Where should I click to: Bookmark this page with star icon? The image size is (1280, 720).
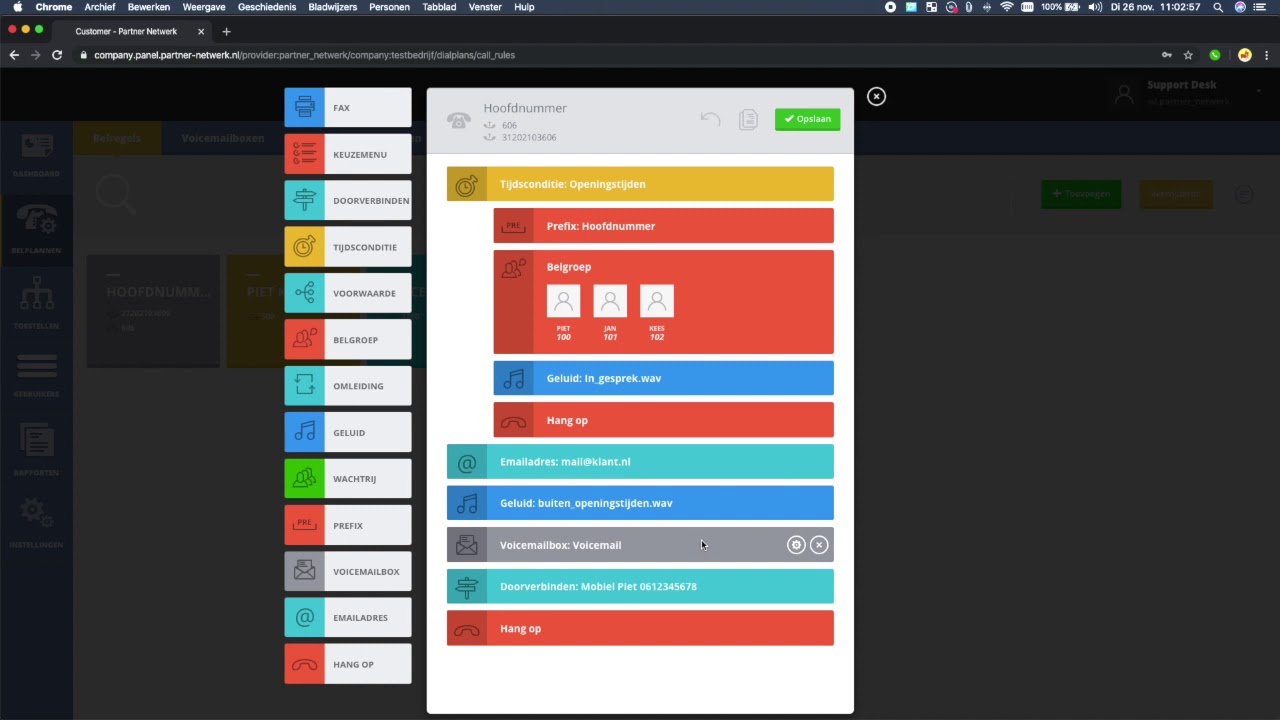click(x=1188, y=55)
